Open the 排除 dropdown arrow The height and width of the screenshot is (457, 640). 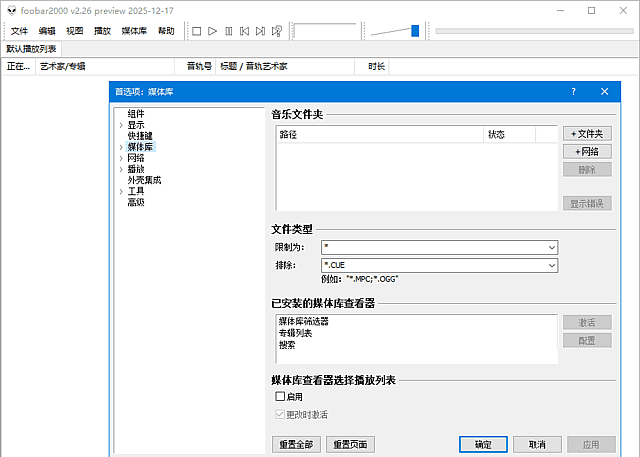[x=552, y=265]
